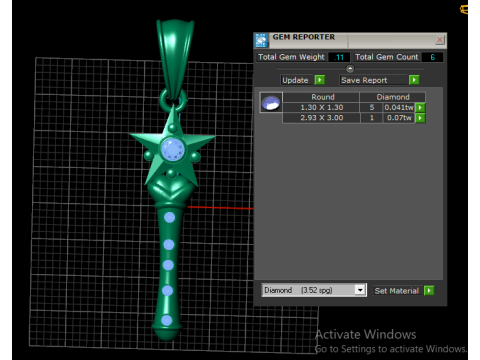The image size is (480, 360).
Task: Click the Gem Reporter panel icon
Action: pos(261,40)
